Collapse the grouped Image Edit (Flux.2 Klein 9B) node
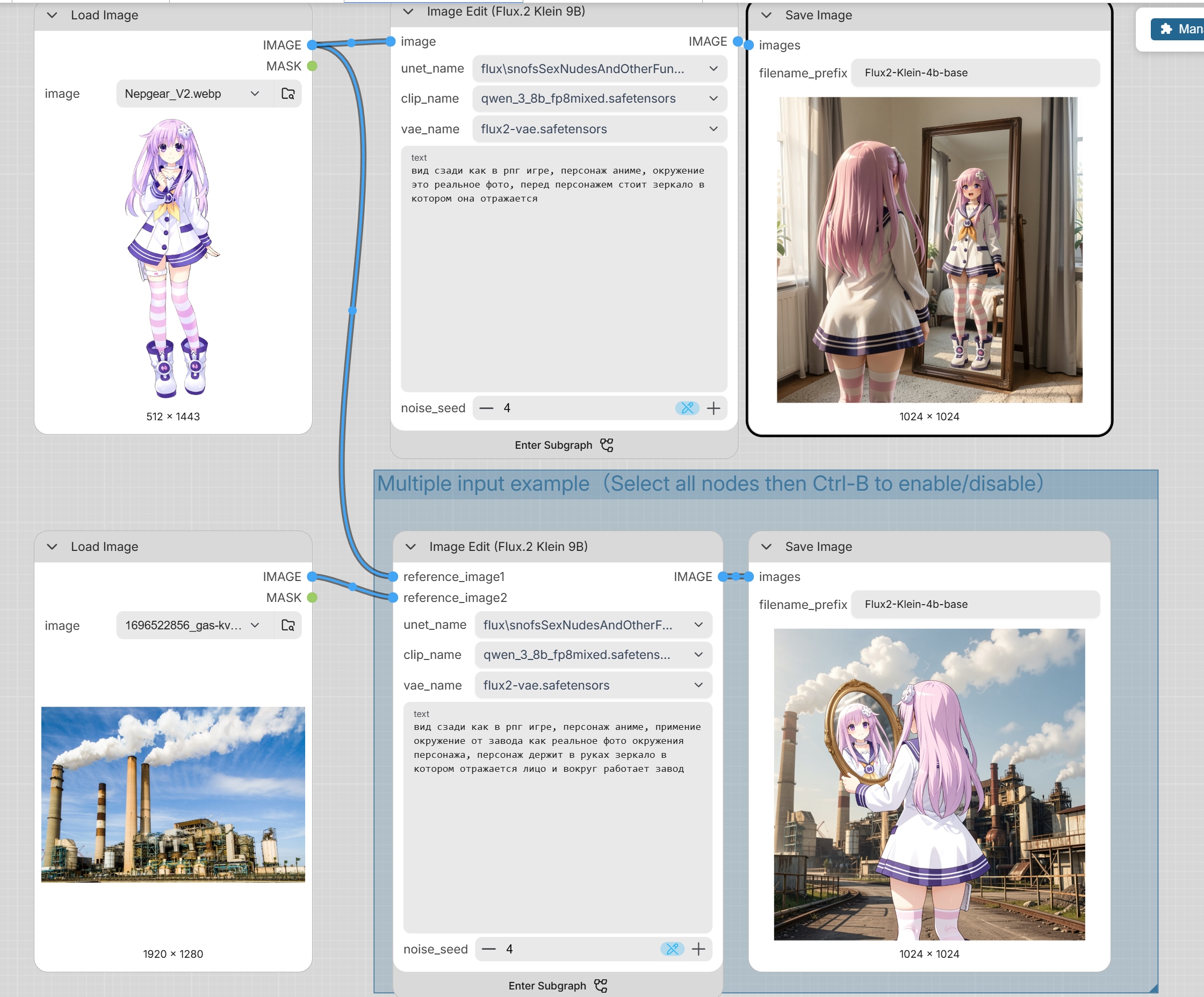 pyautogui.click(x=410, y=547)
